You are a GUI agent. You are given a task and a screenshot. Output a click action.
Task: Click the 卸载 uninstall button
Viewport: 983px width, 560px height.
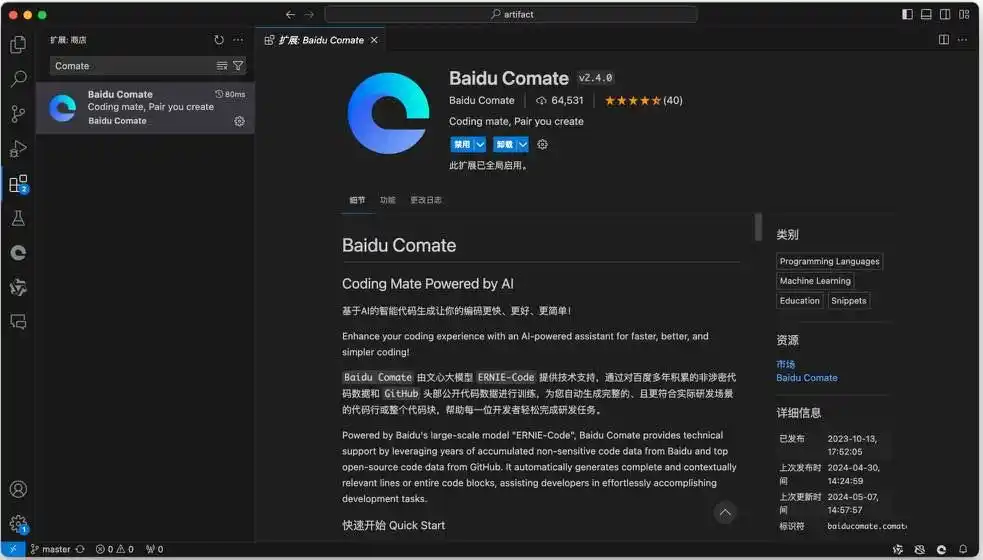(x=504, y=144)
